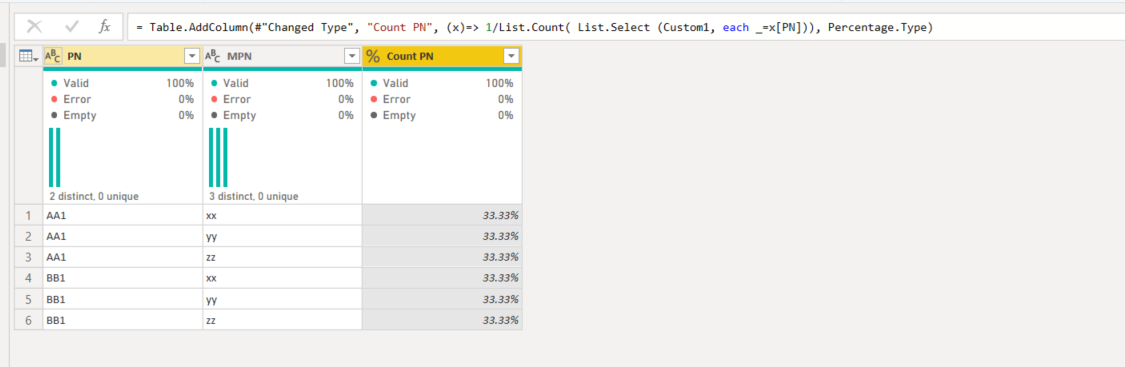1125x367 pixels.
Task: Select row number 4
Action: click(29, 278)
